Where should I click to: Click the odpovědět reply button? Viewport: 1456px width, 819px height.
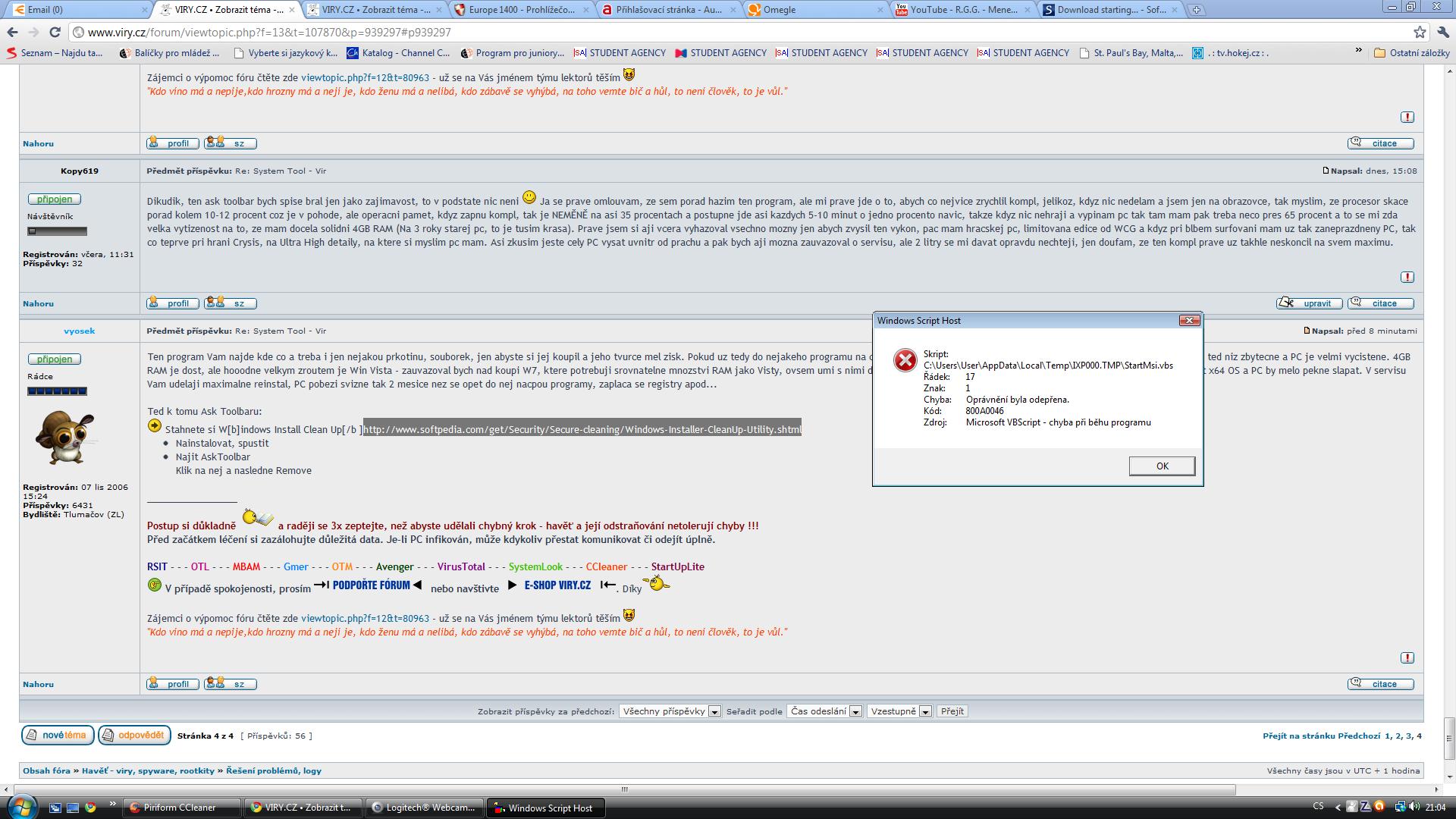pyautogui.click(x=134, y=735)
